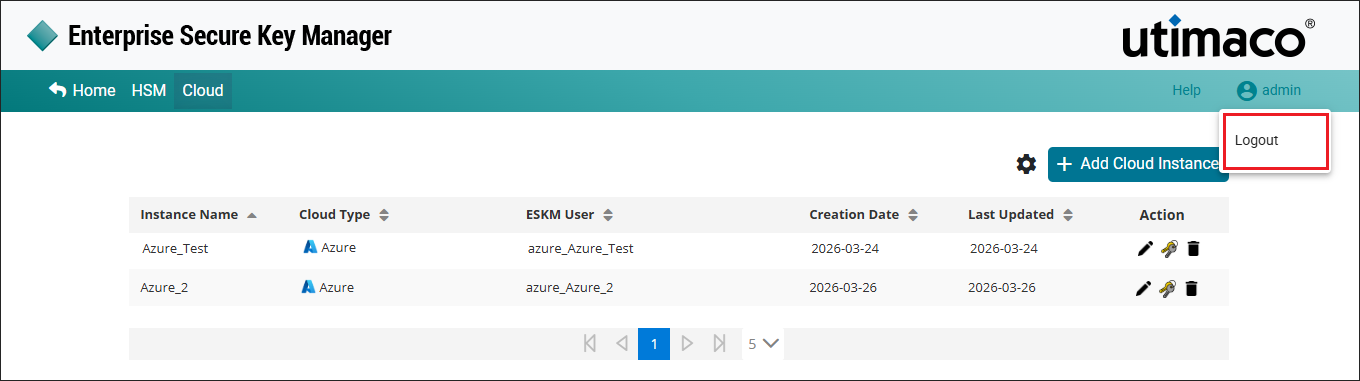Click the admin user avatar icon
The image size is (1360, 381).
point(1246,91)
